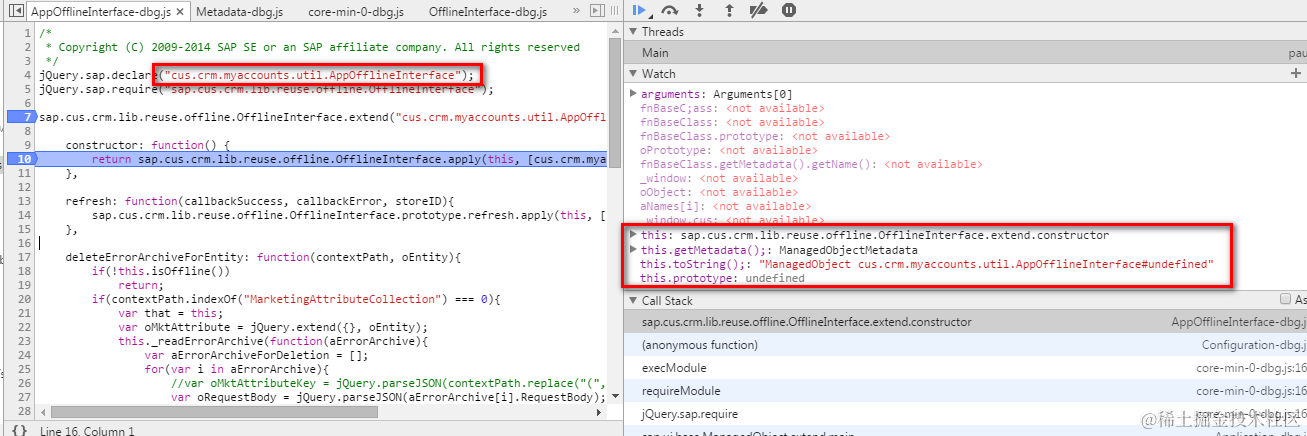
Task: Click the this.toString() watch entry
Action: [x=926, y=263]
